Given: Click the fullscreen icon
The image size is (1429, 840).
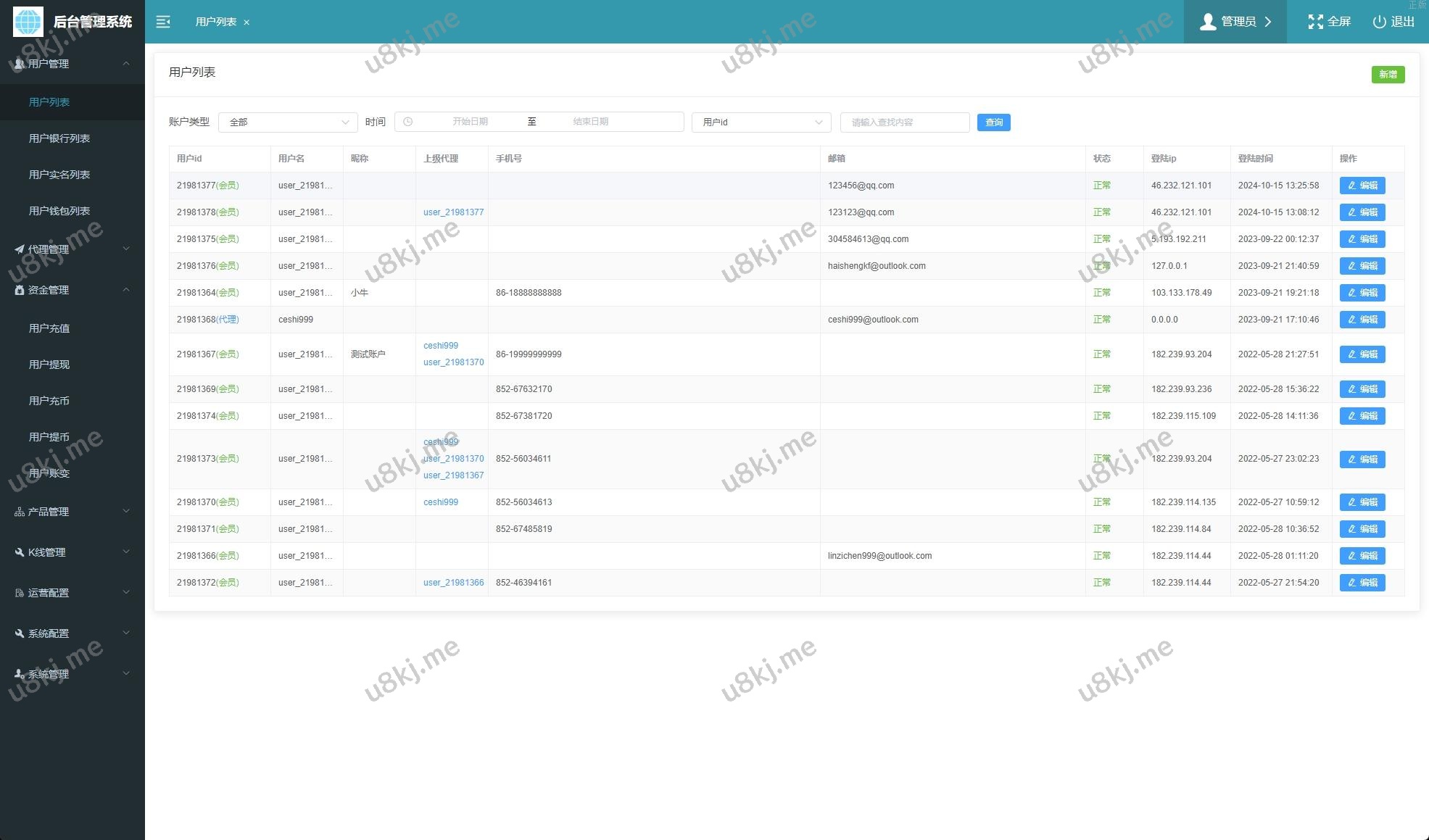Looking at the screenshot, I should click(x=1315, y=22).
